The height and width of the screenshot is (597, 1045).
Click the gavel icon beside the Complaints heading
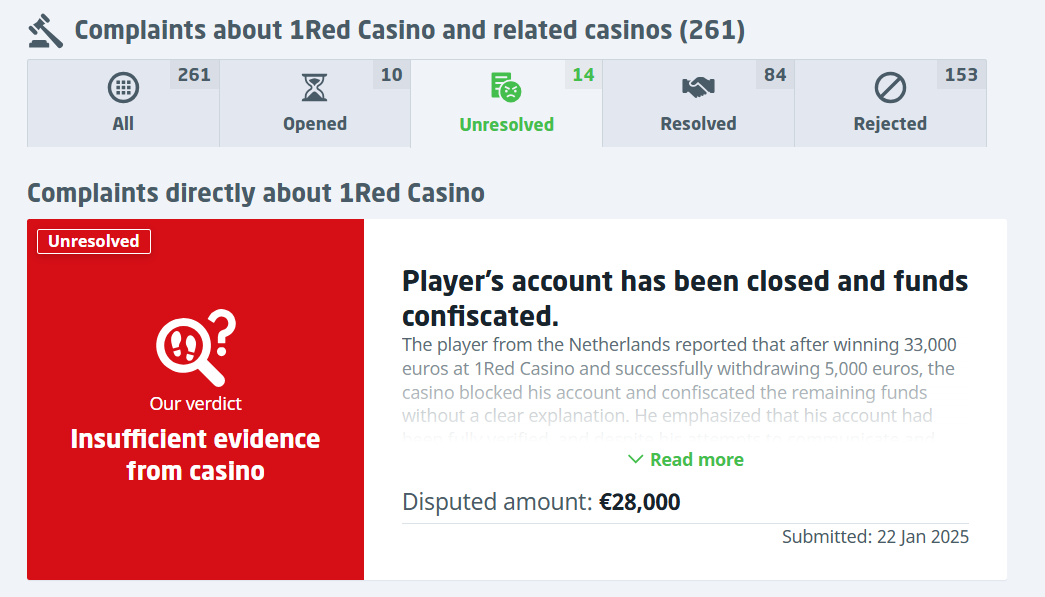(x=45, y=31)
